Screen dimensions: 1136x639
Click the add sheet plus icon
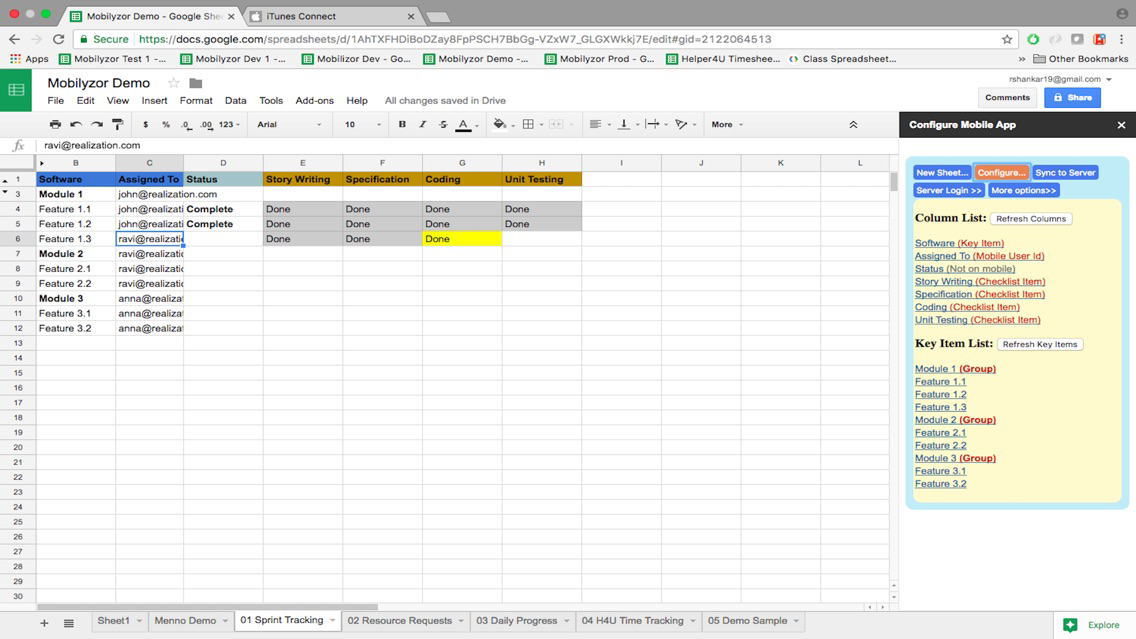pos(44,623)
